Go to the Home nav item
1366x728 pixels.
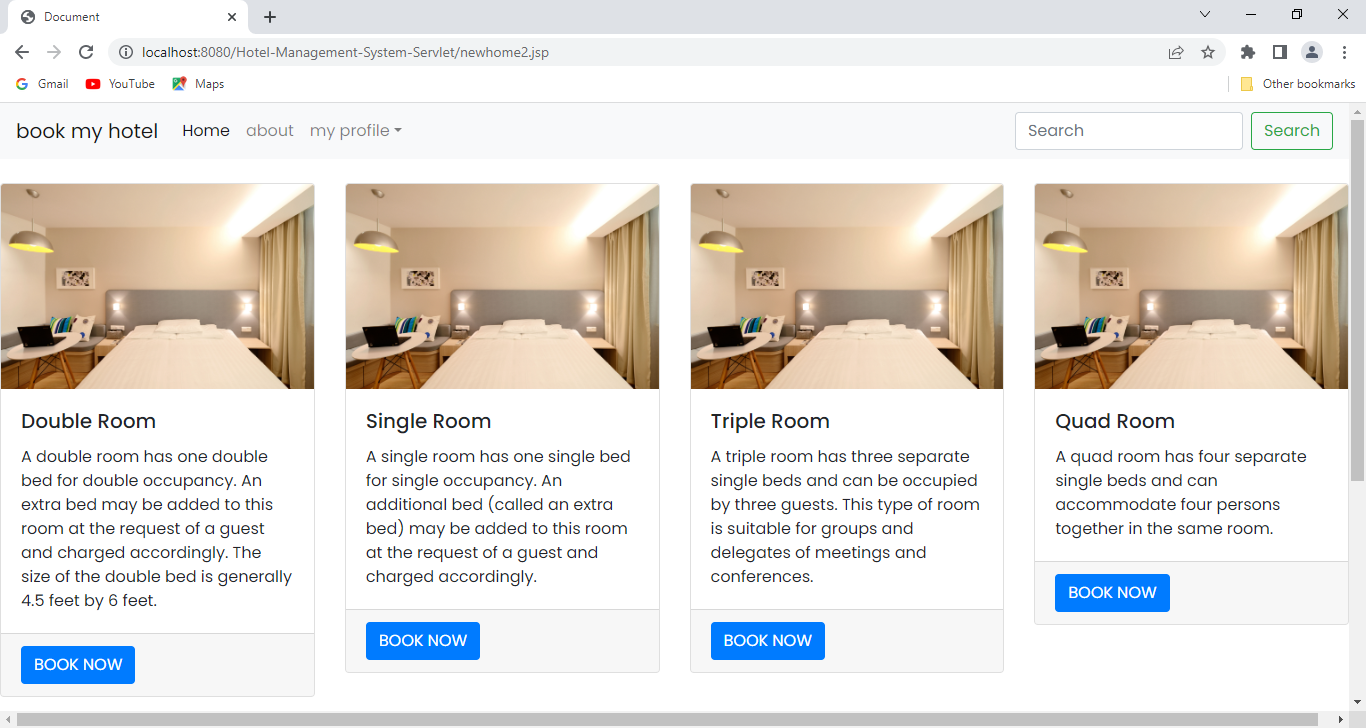206,131
